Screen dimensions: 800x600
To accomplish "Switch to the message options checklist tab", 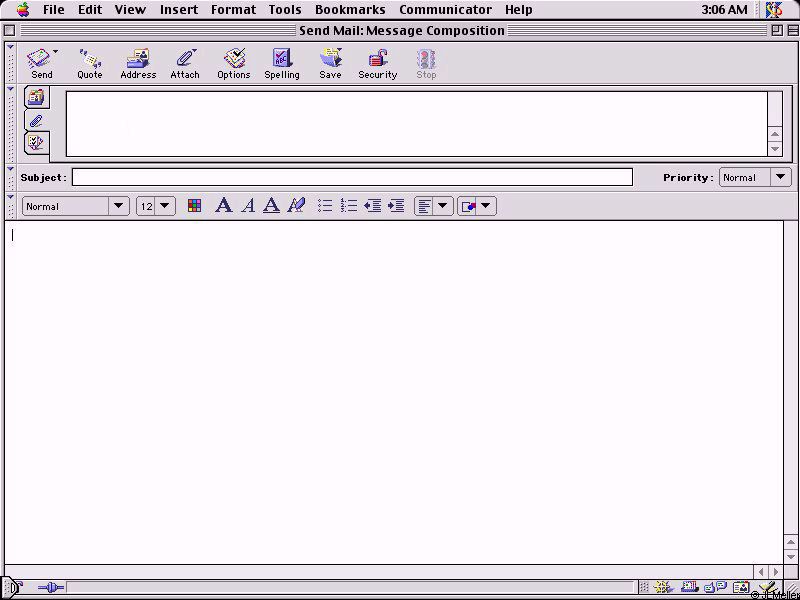I will 36,142.
